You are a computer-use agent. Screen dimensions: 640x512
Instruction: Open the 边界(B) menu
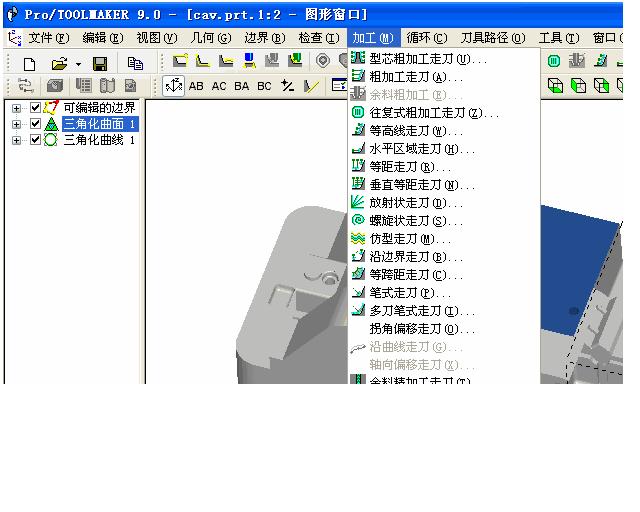pyautogui.click(x=264, y=38)
